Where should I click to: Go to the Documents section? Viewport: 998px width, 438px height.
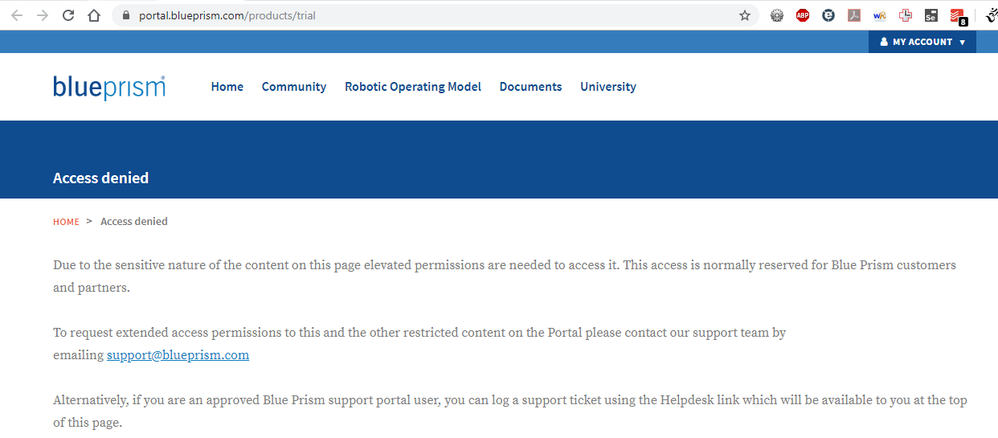tap(531, 87)
